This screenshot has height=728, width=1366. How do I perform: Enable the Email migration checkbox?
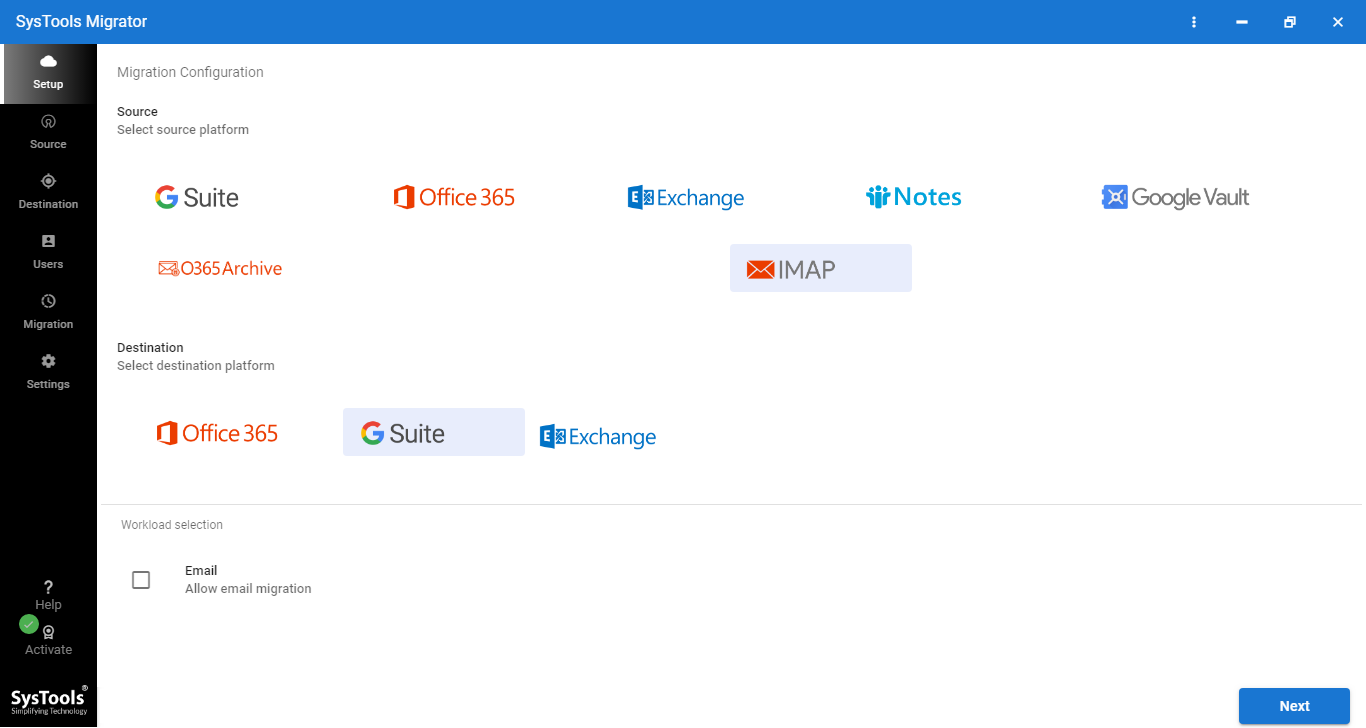(141, 580)
